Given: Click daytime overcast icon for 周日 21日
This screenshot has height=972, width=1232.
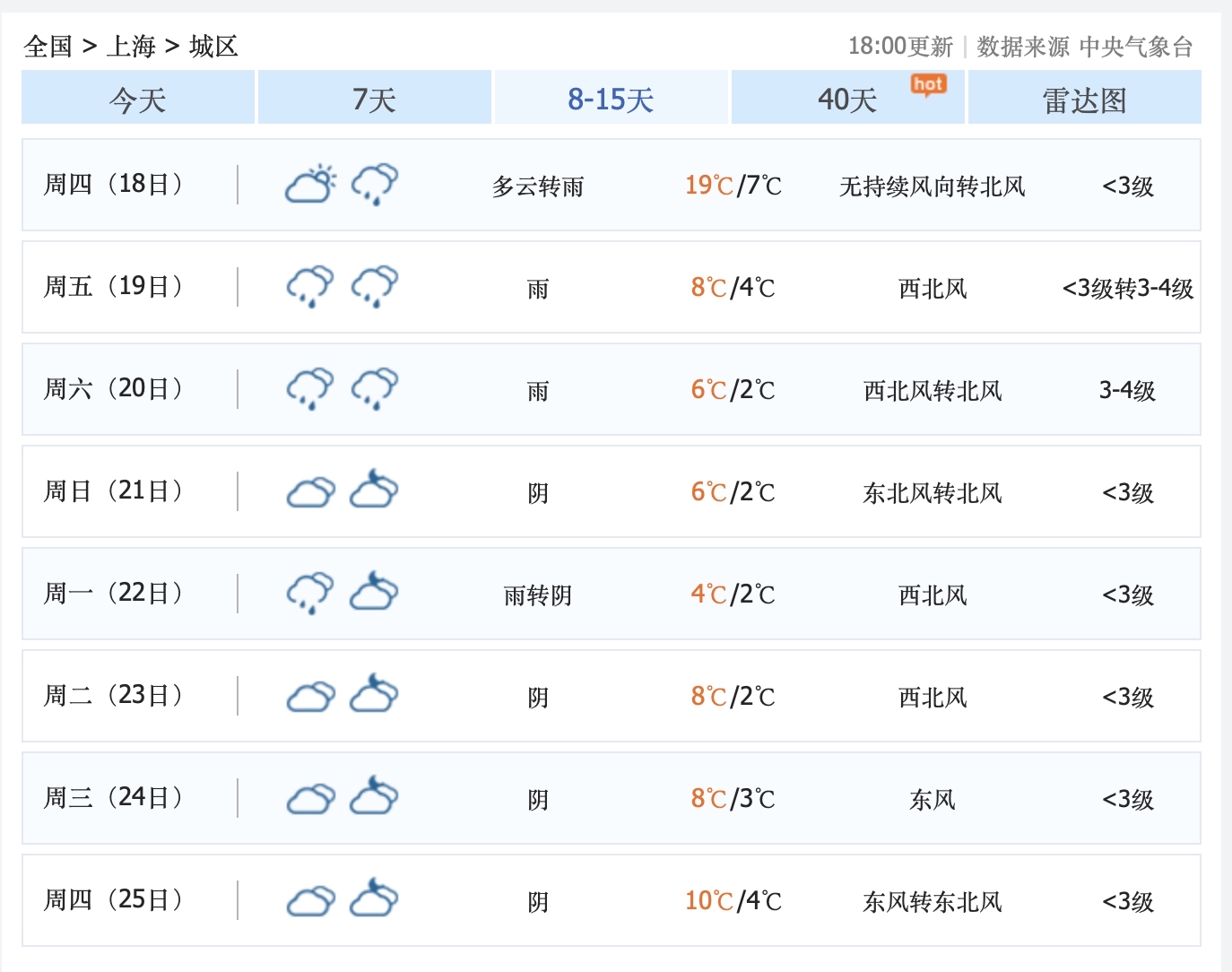Looking at the screenshot, I should tap(310, 492).
